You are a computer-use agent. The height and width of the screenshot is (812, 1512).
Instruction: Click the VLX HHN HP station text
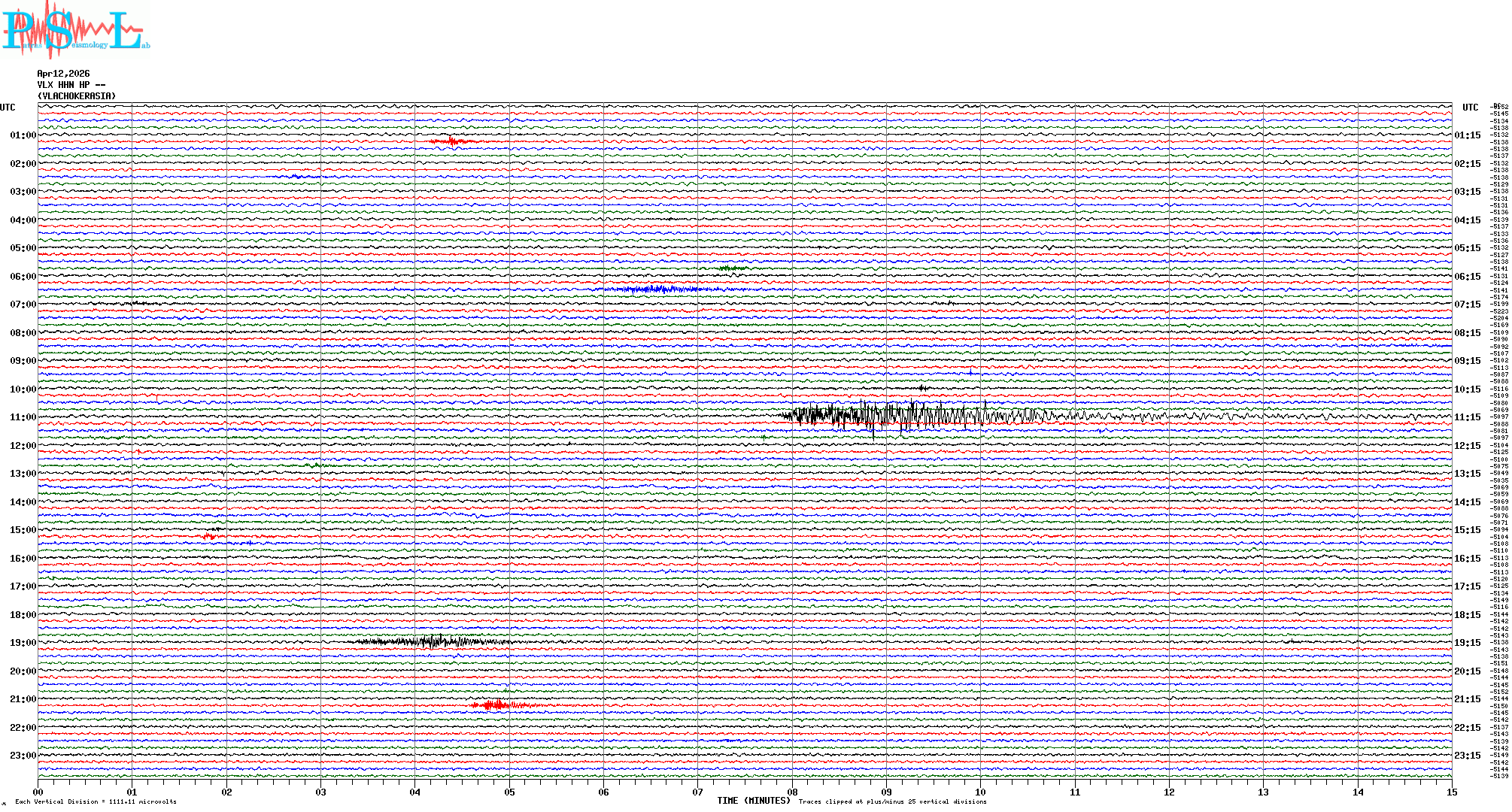[71, 85]
